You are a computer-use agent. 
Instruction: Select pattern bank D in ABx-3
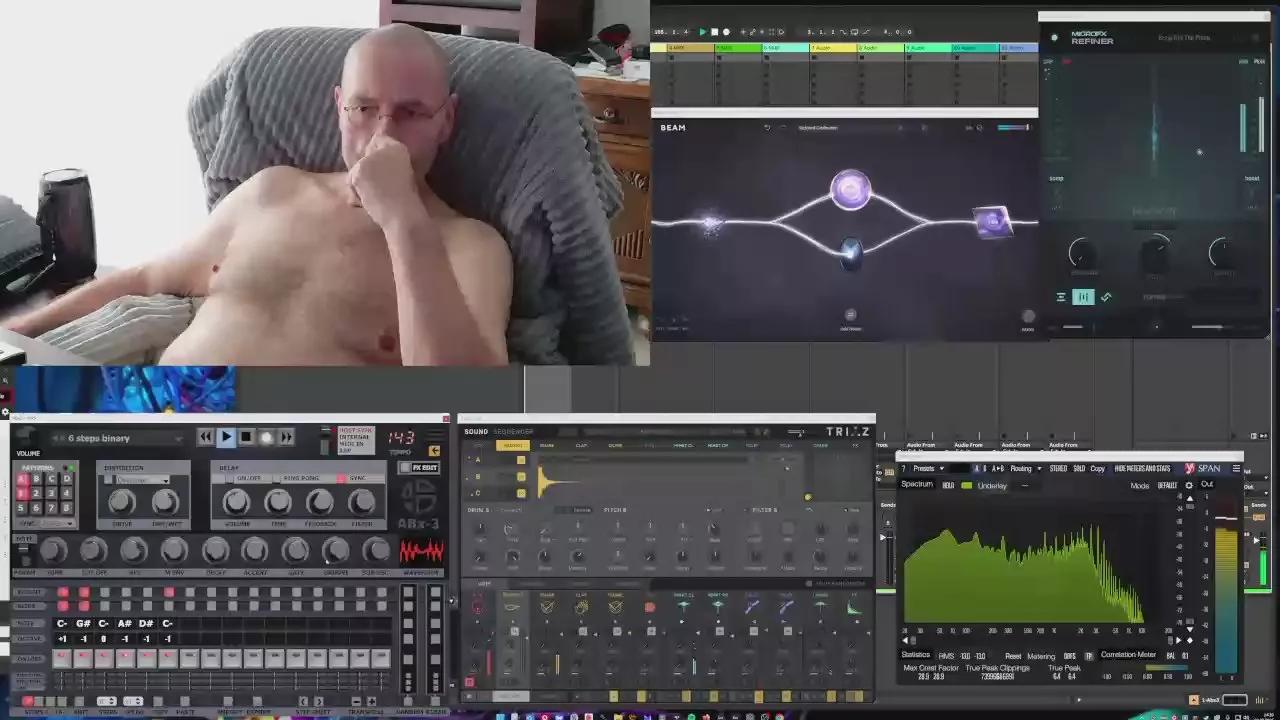tap(66, 479)
